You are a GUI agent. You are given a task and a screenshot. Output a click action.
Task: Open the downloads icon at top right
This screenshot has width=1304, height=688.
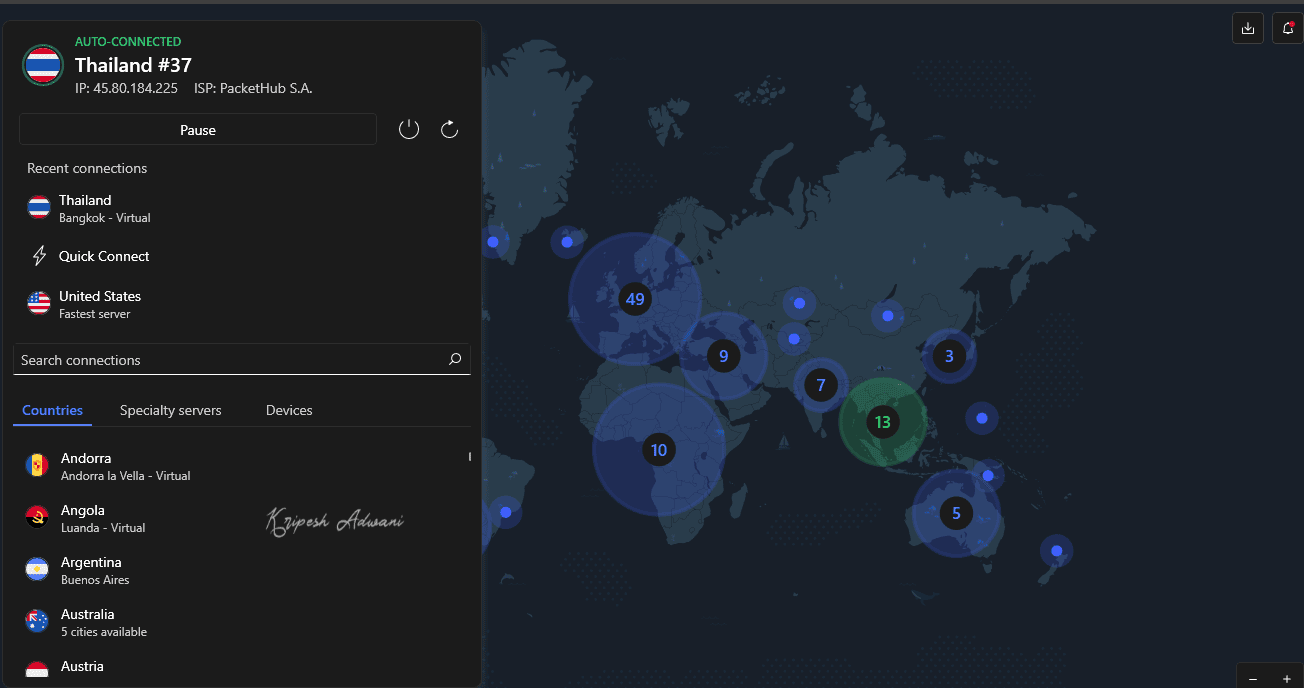pyautogui.click(x=1247, y=28)
